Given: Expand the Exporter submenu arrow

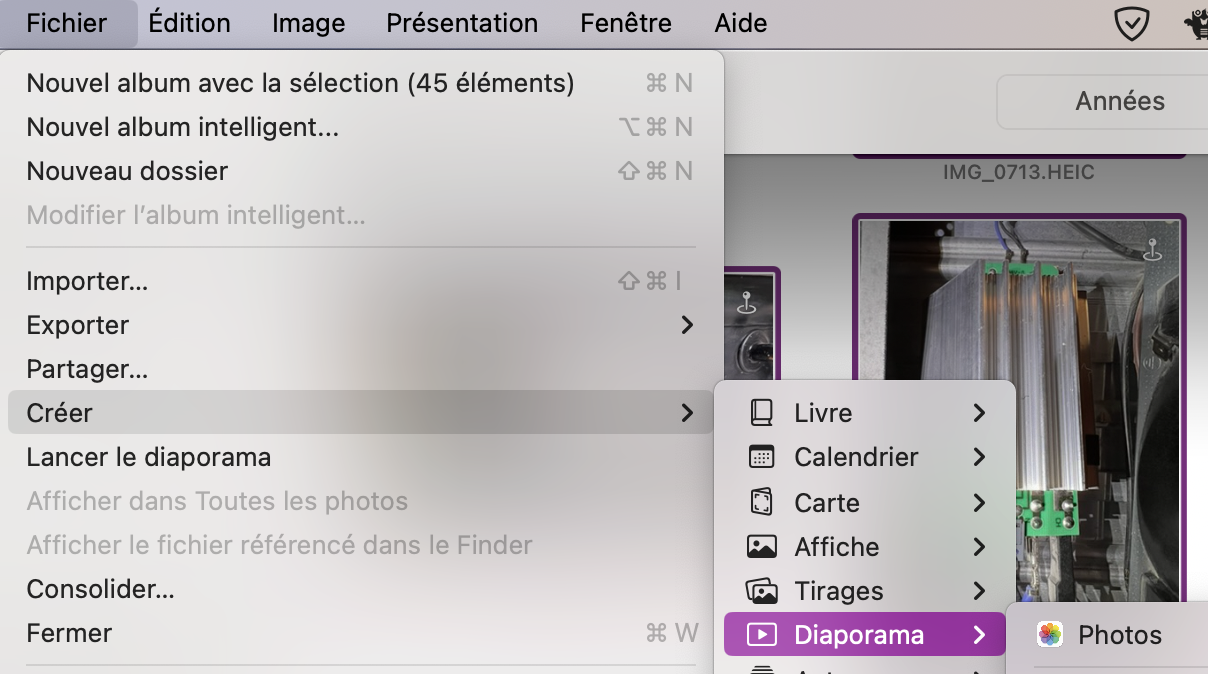Looking at the screenshot, I should [x=687, y=325].
